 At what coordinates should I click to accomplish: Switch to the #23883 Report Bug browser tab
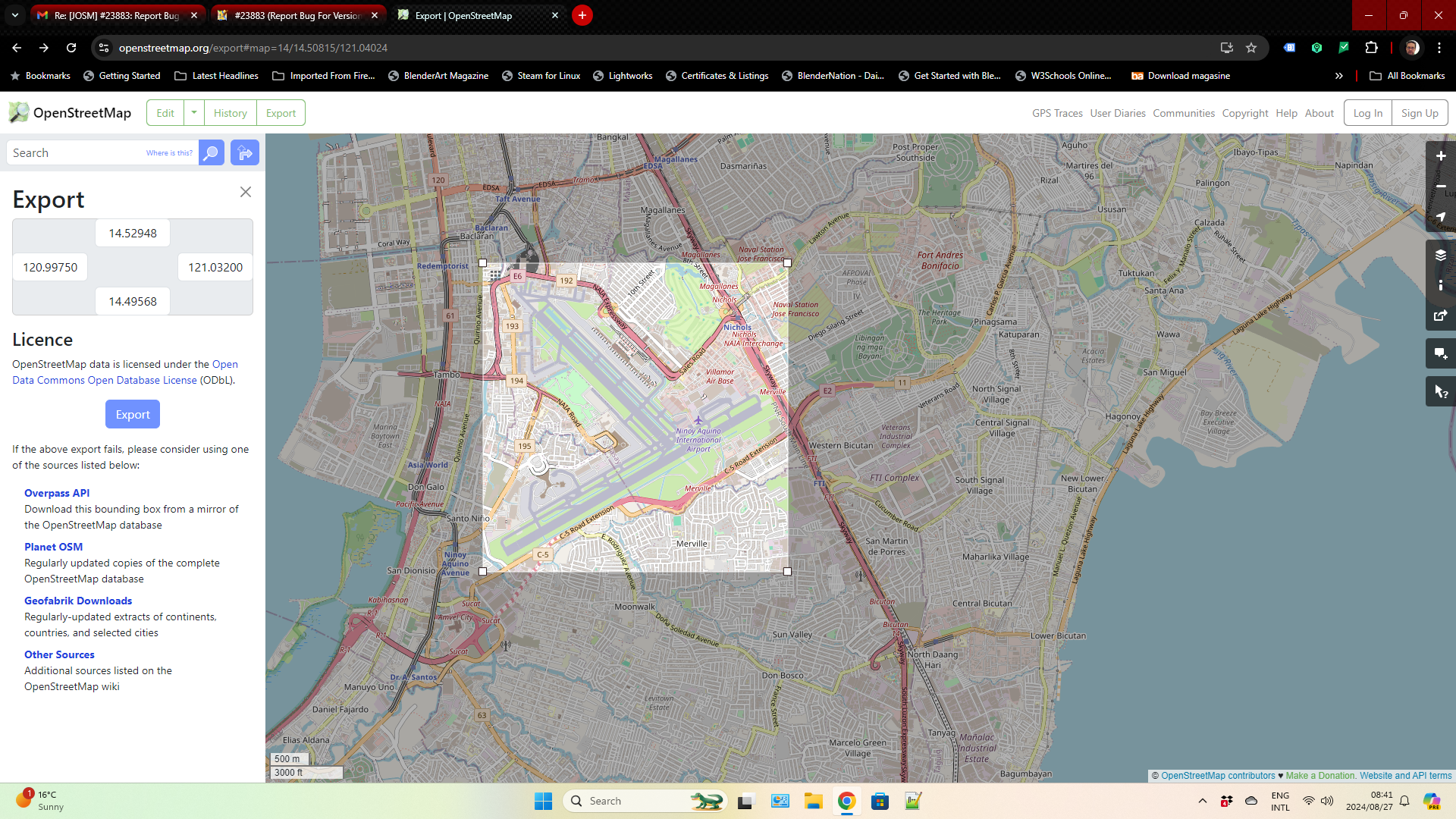[297, 15]
